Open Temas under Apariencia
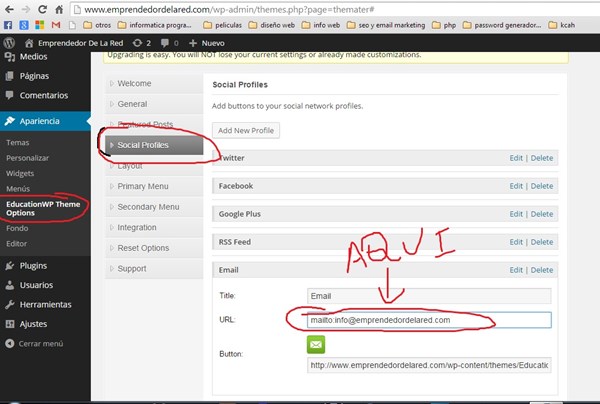Screen dimensions: 600x404 [18, 143]
